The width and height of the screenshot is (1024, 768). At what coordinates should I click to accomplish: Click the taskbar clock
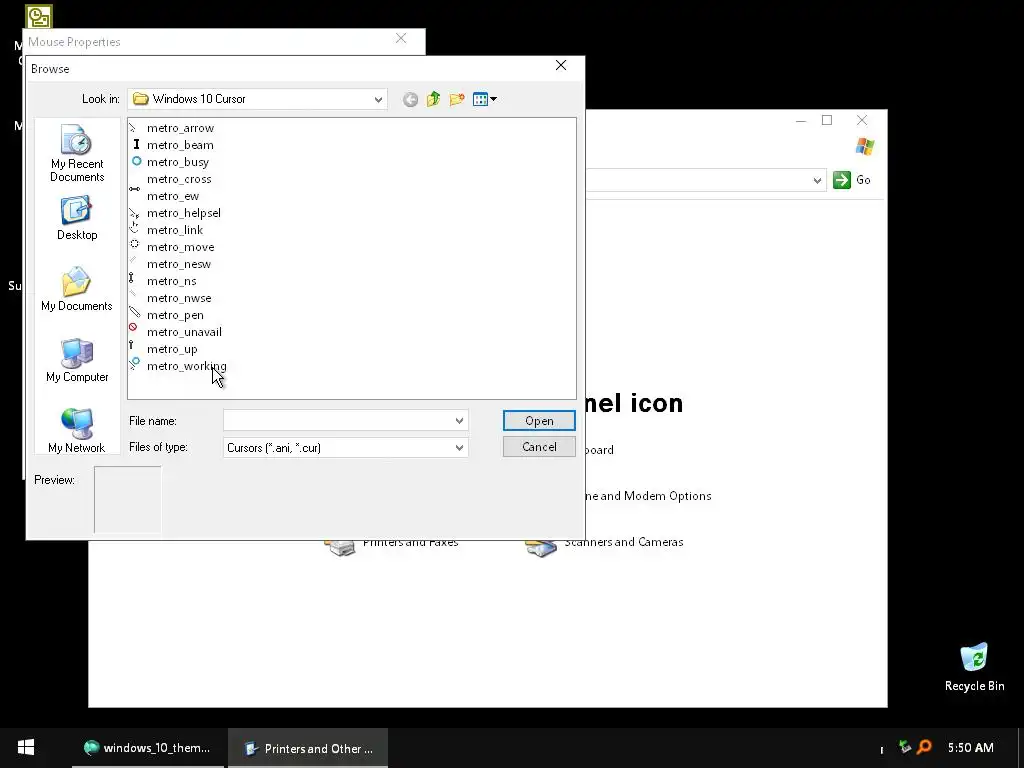(971, 748)
